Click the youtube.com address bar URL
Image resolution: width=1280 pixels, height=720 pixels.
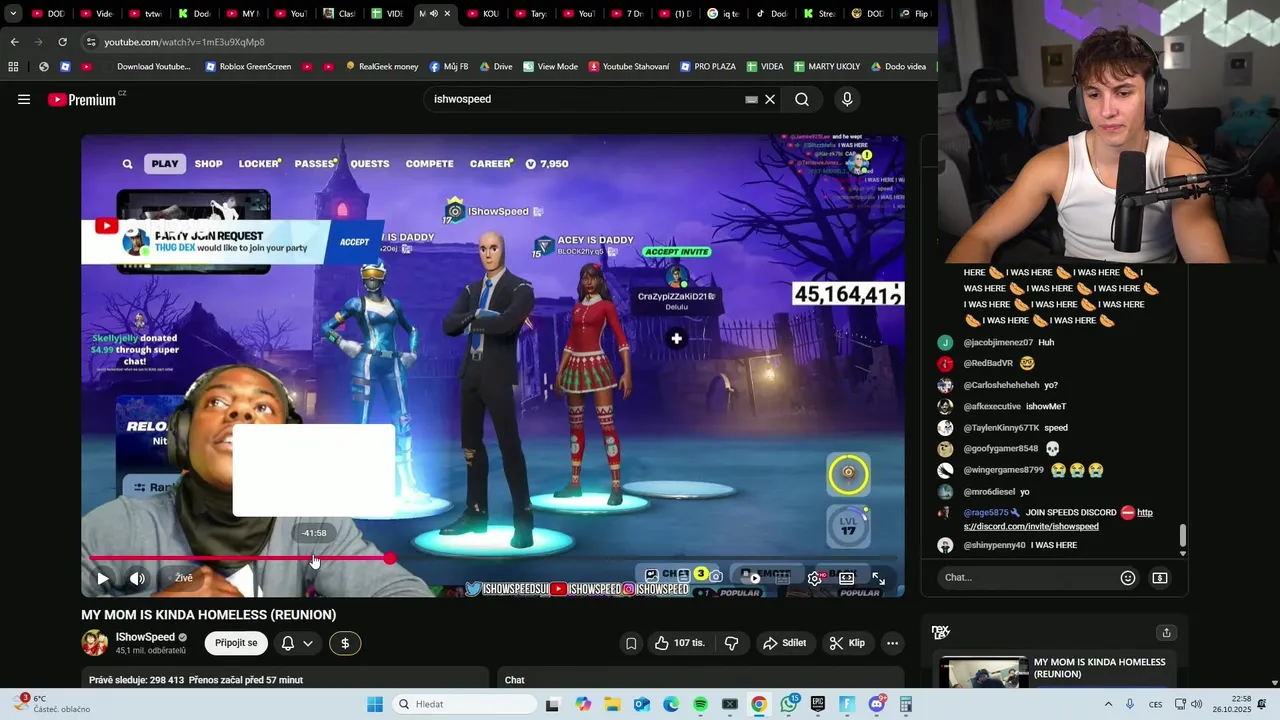click(x=185, y=42)
